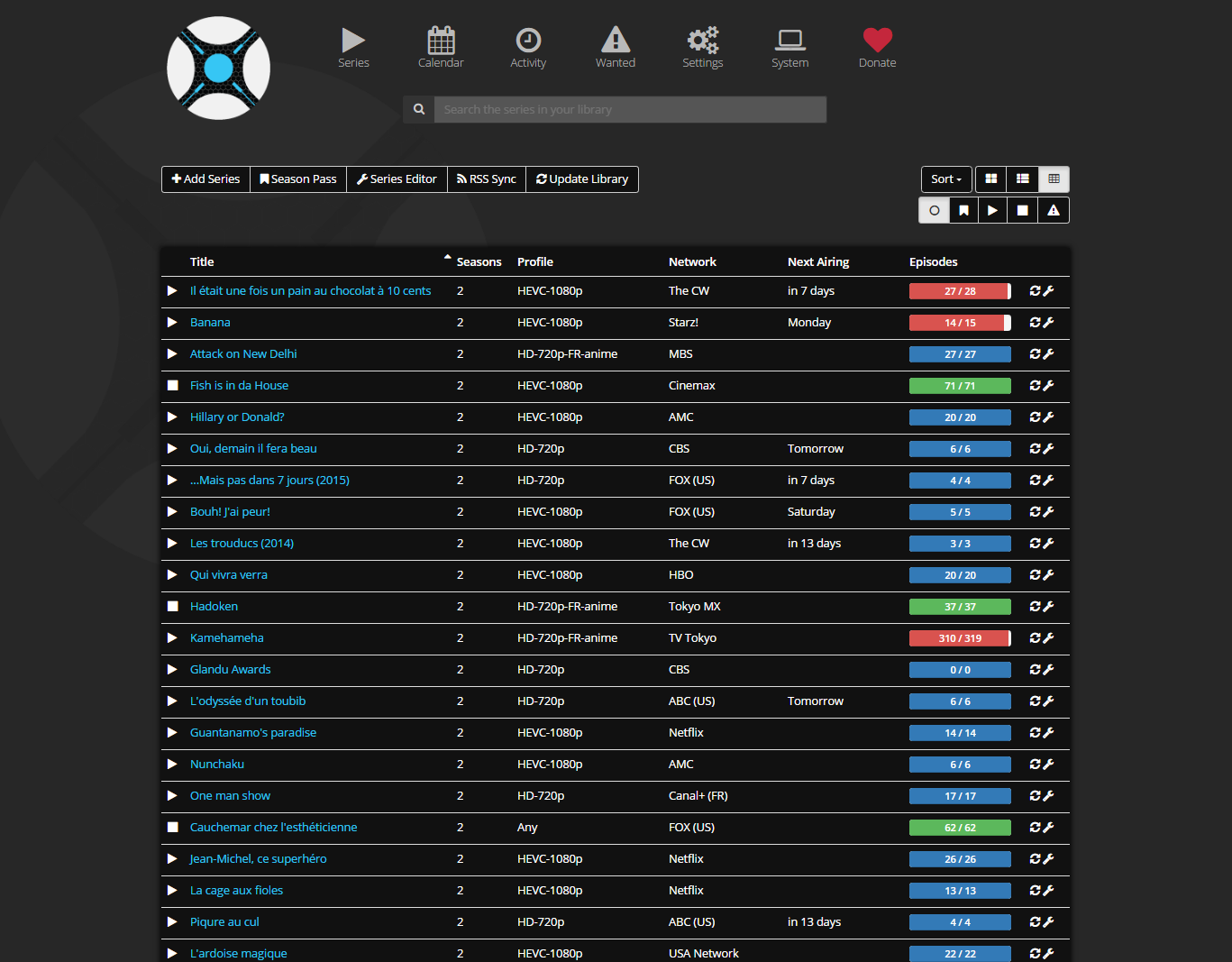Focus the series search field

(630, 109)
